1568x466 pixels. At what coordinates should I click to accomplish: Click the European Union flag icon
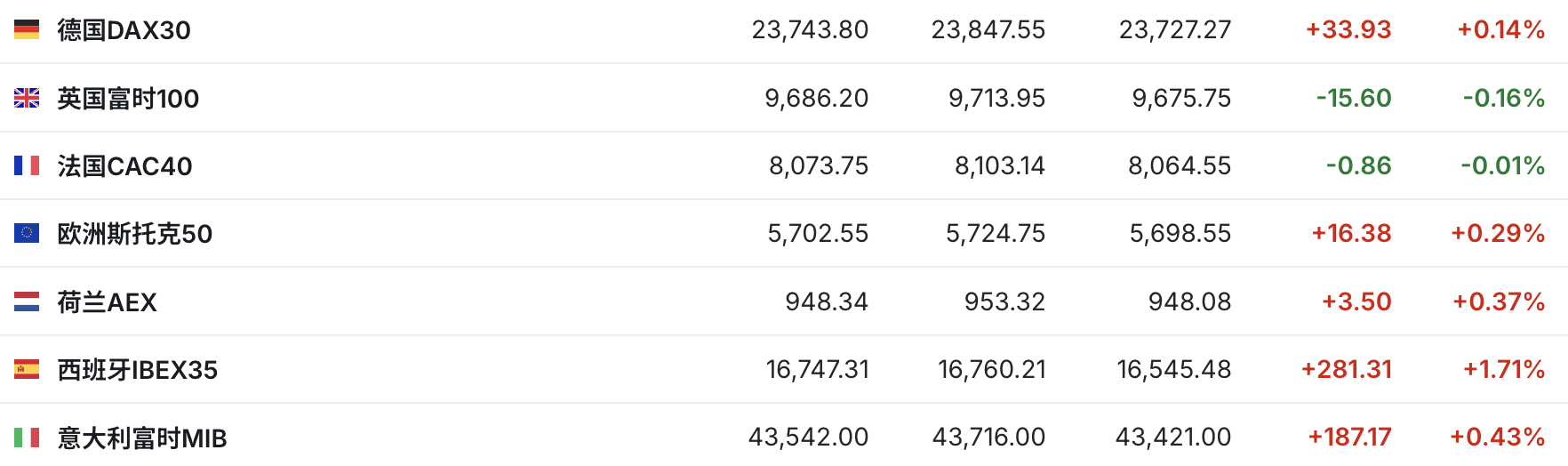[x=27, y=233]
